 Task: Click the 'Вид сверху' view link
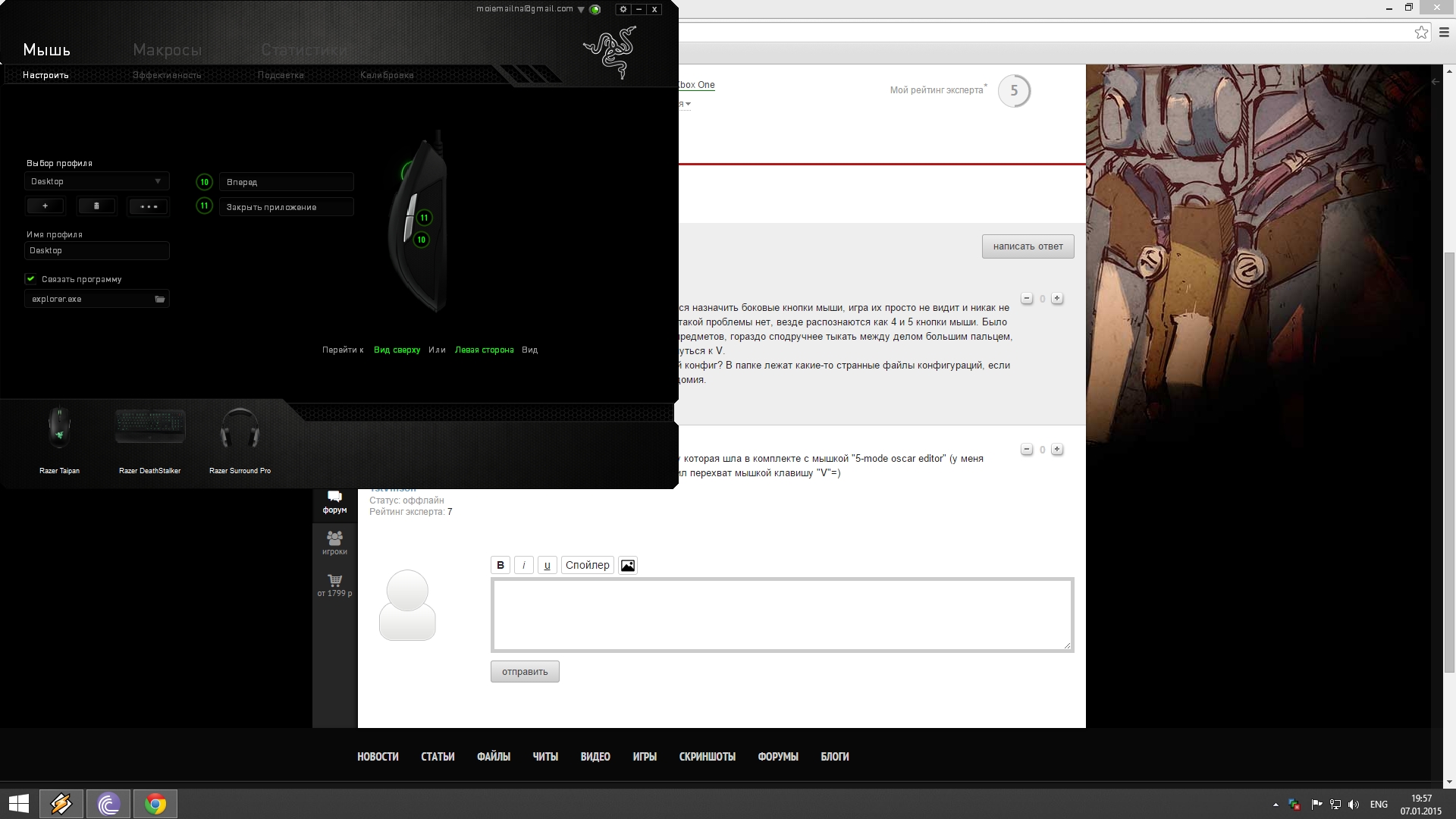(397, 350)
